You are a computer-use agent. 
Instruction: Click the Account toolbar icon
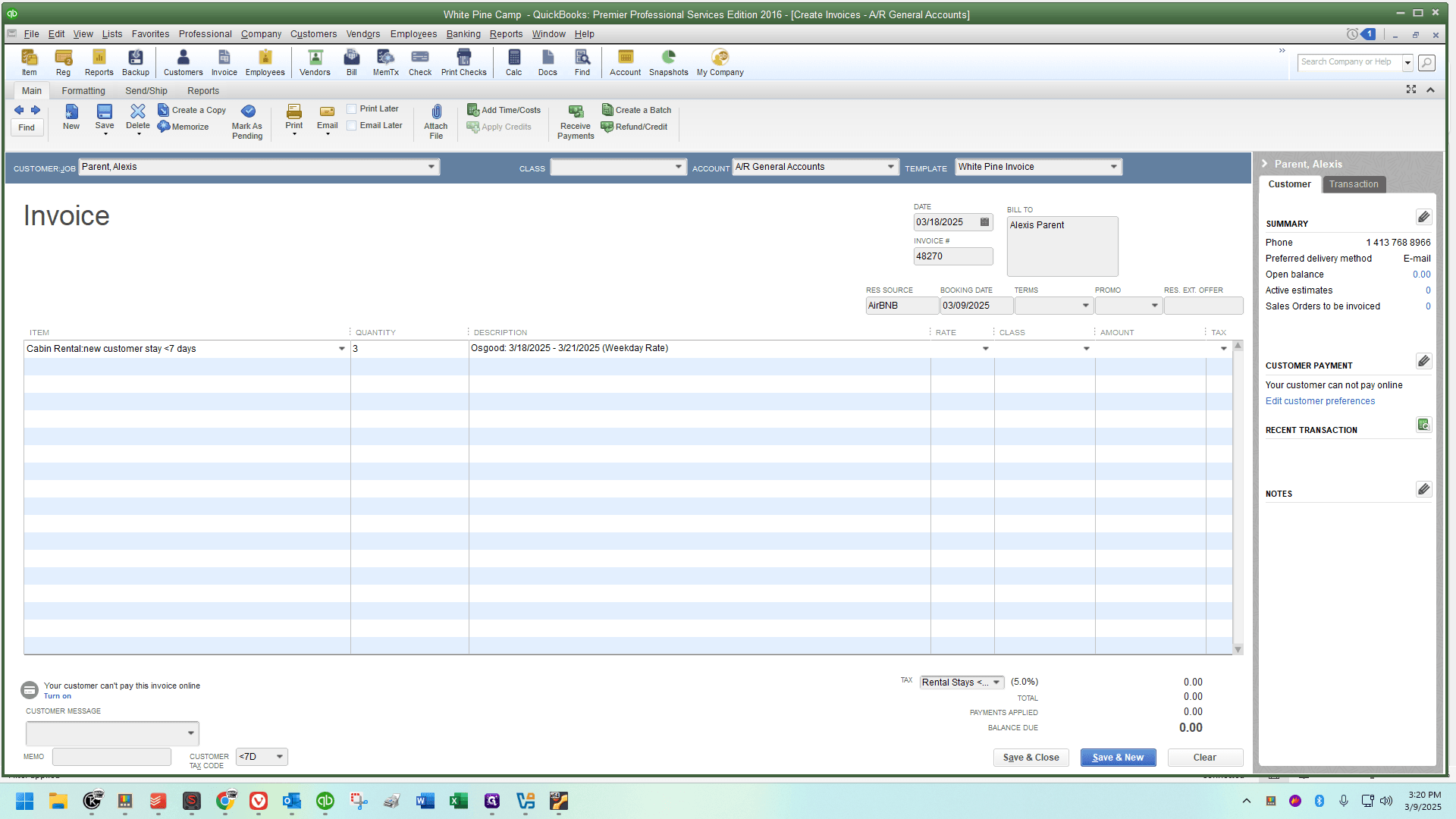[626, 62]
